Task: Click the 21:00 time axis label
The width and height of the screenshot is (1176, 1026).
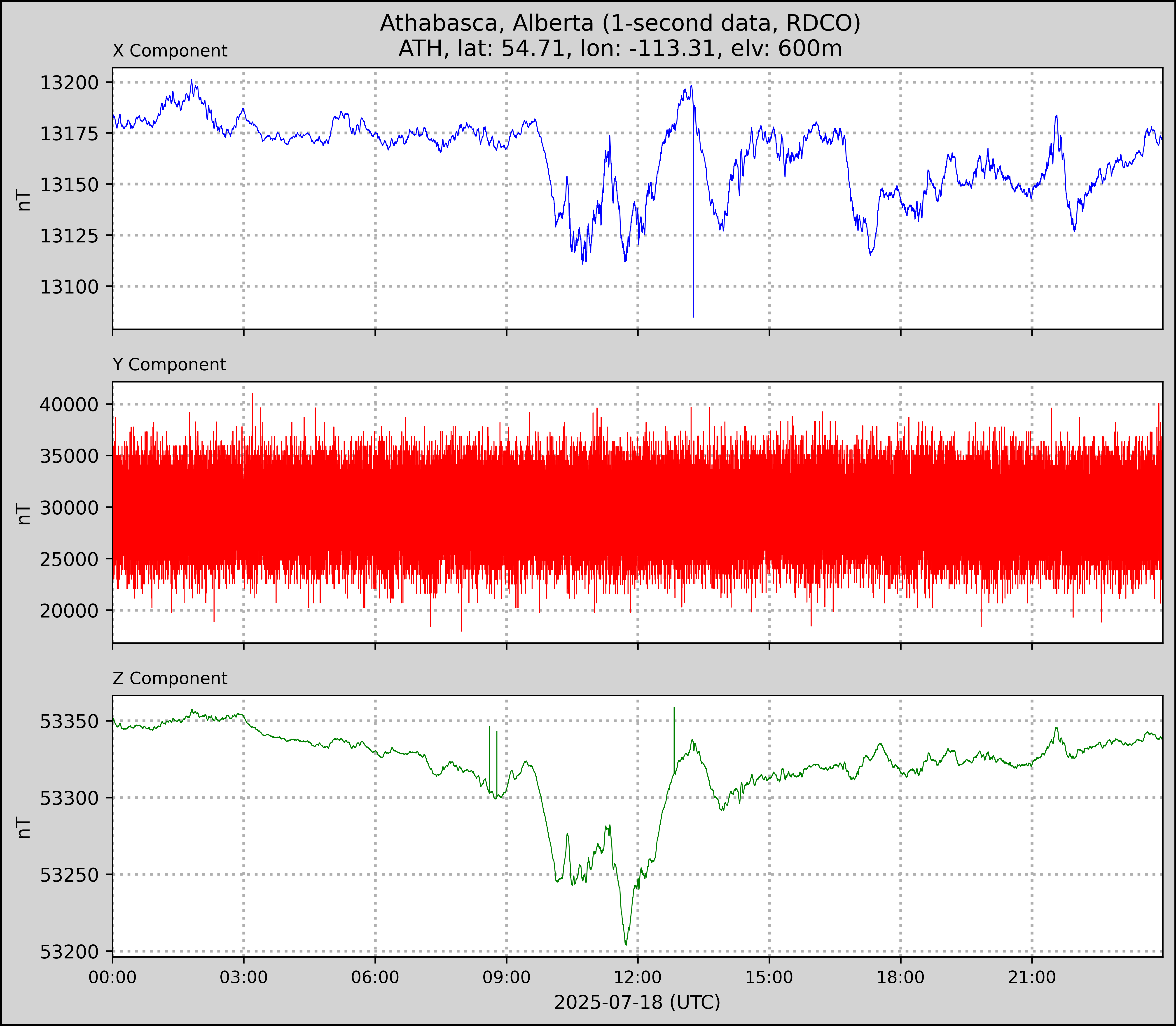Action: click(x=1032, y=977)
